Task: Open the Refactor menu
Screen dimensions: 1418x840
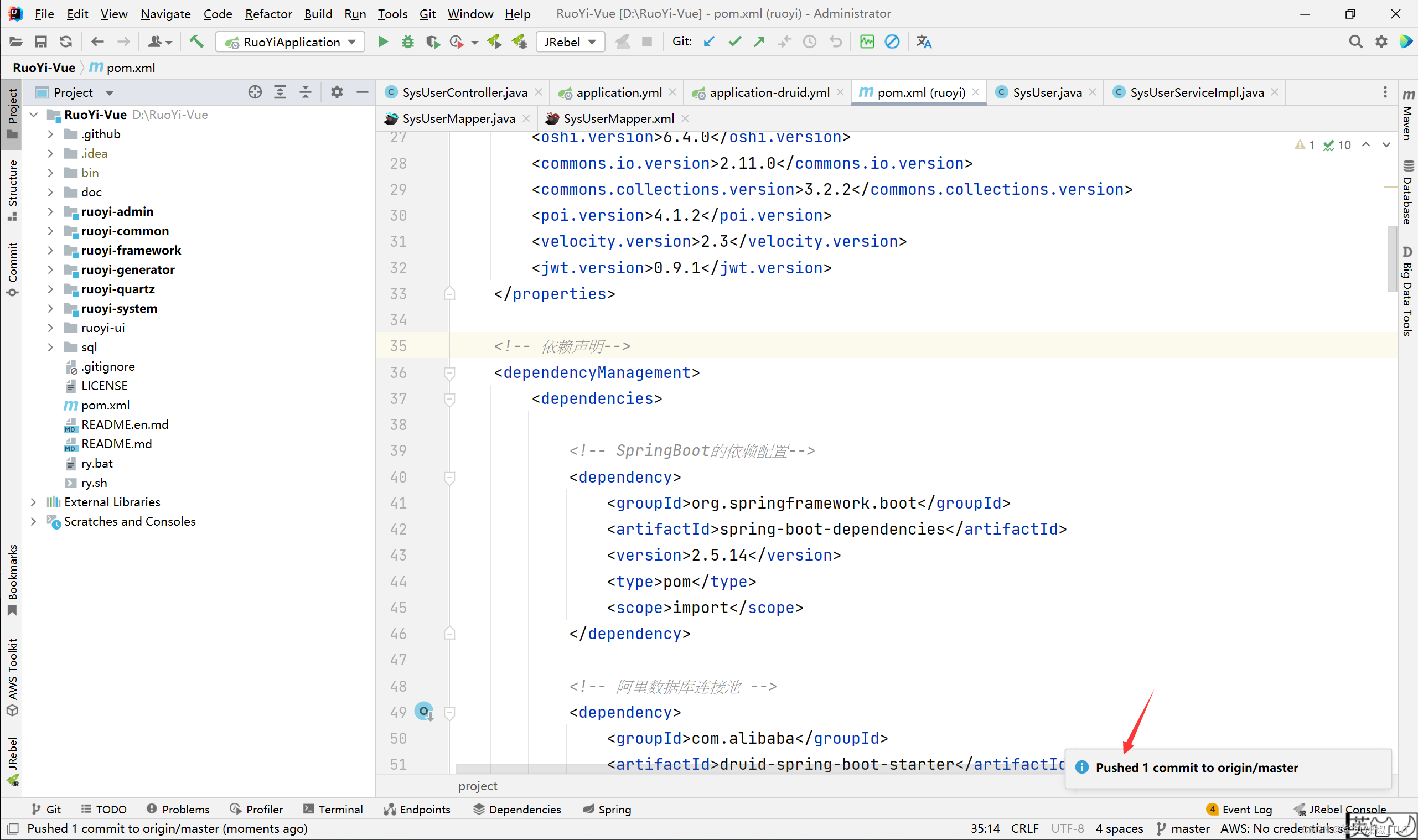Action: click(268, 14)
